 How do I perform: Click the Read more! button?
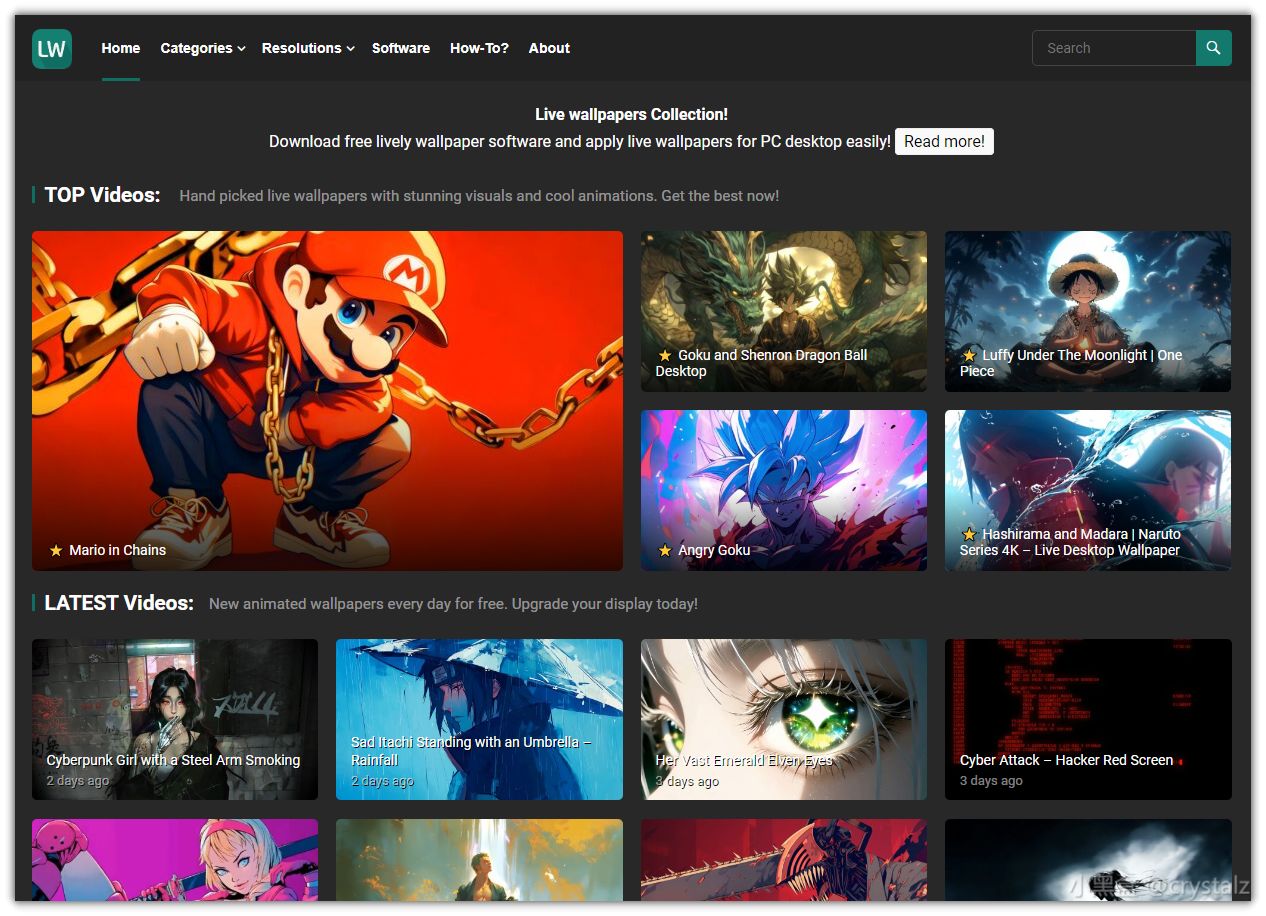(944, 141)
